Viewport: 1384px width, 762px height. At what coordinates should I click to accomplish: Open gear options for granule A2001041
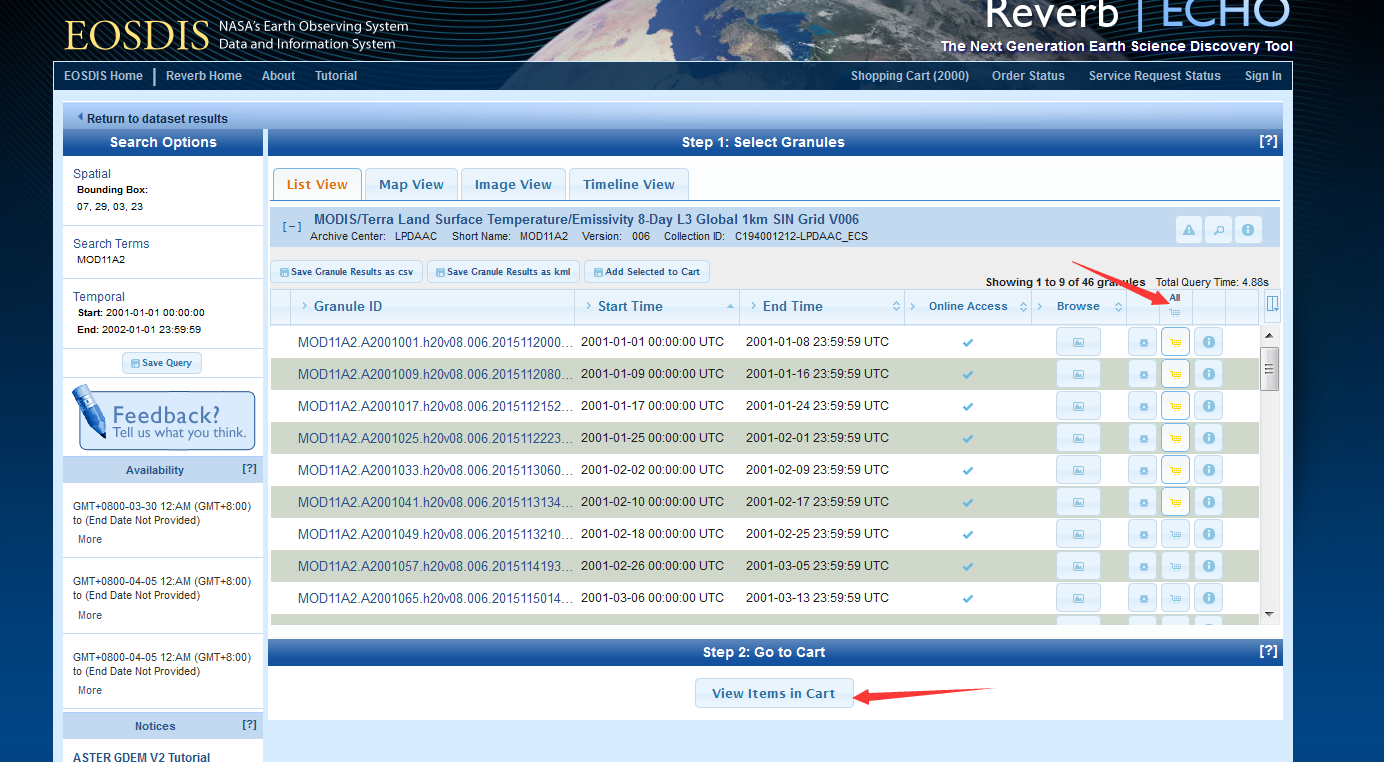point(1143,502)
